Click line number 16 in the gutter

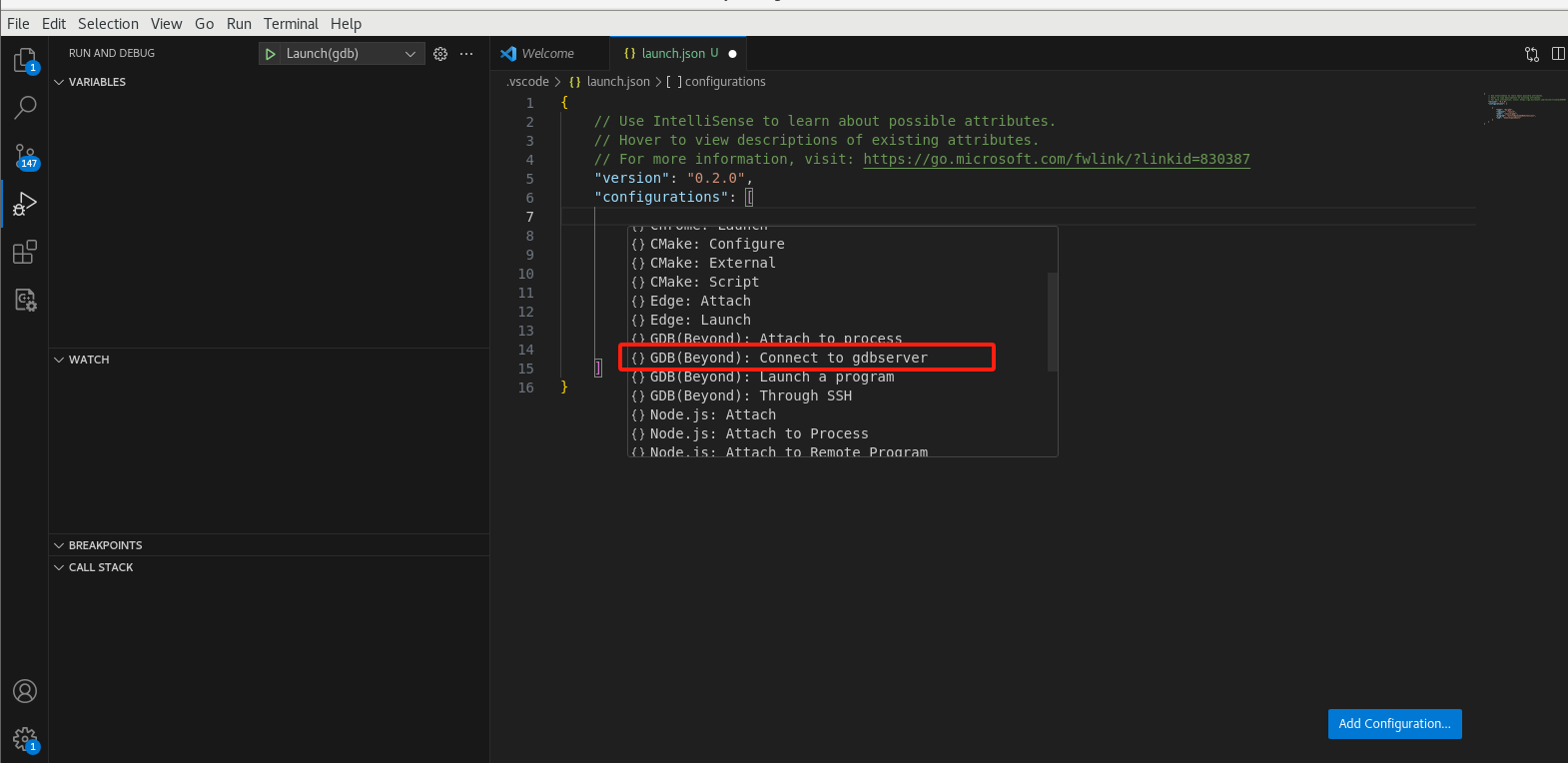point(525,387)
